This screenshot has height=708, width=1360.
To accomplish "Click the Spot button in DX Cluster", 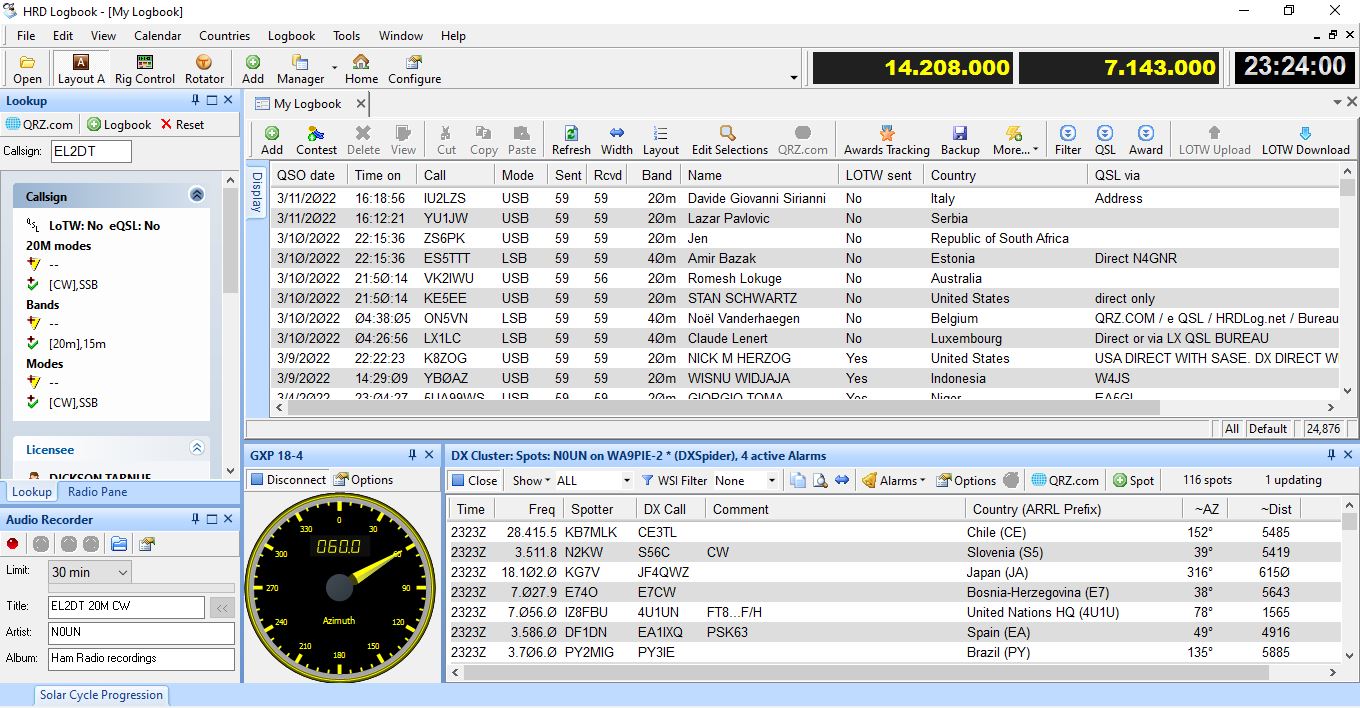I will [x=1133, y=480].
